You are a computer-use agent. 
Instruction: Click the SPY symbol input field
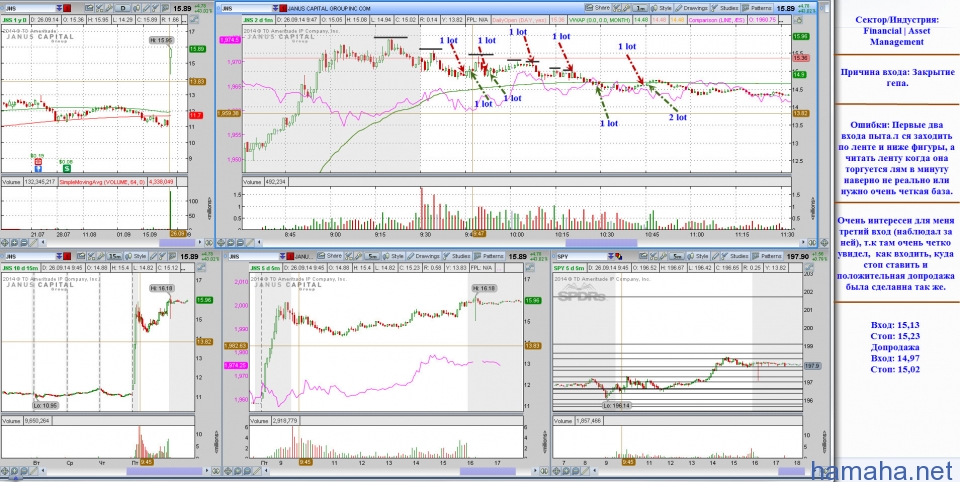(x=582, y=256)
